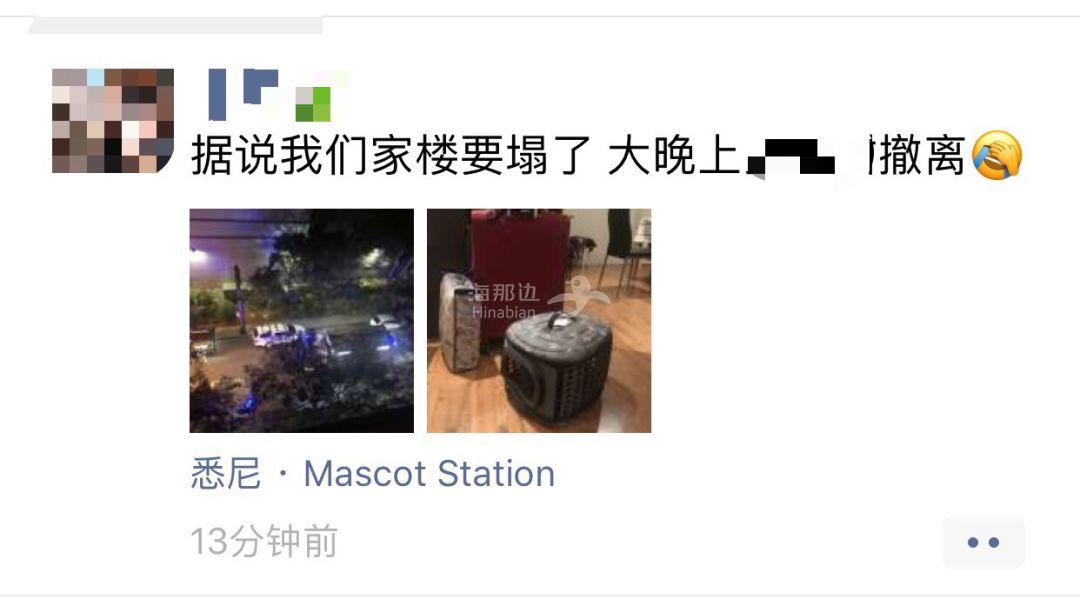Click the red suitcase in the second photo
Viewport: 1080px width, 599px height.
tap(520, 262)
